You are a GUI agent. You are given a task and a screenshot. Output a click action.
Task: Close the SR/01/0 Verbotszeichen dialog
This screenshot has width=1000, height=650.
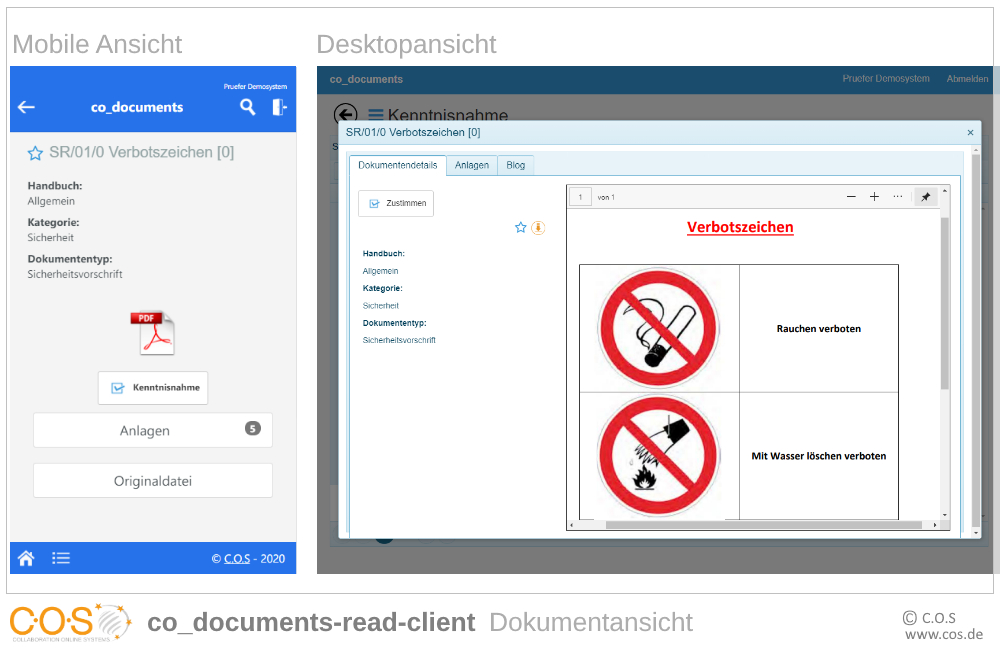pyautogui.click(x=970, y=133)
